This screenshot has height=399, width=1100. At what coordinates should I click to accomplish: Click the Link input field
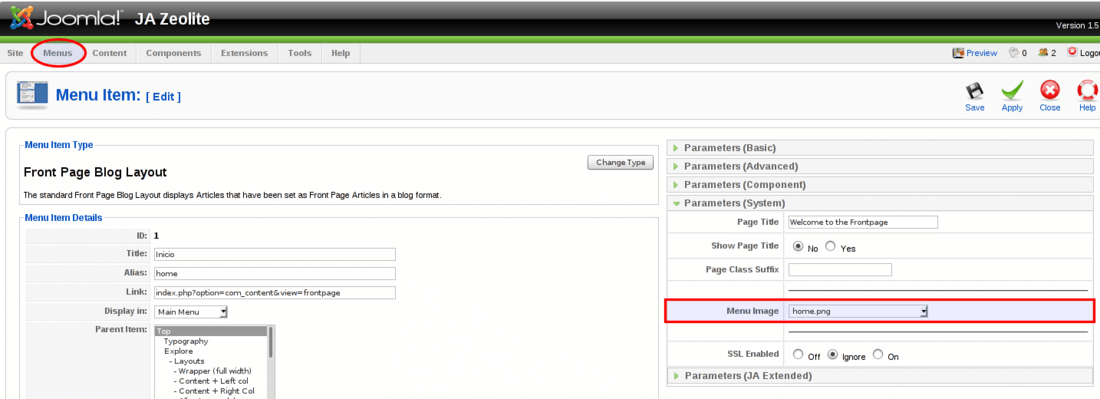pos(275,292)
